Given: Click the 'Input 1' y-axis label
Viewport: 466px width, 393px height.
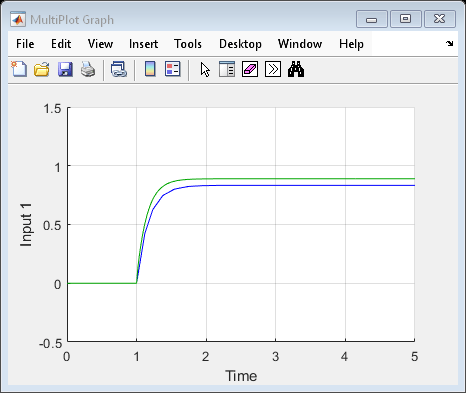Looking at the screenshot, I should pos(26,225).
